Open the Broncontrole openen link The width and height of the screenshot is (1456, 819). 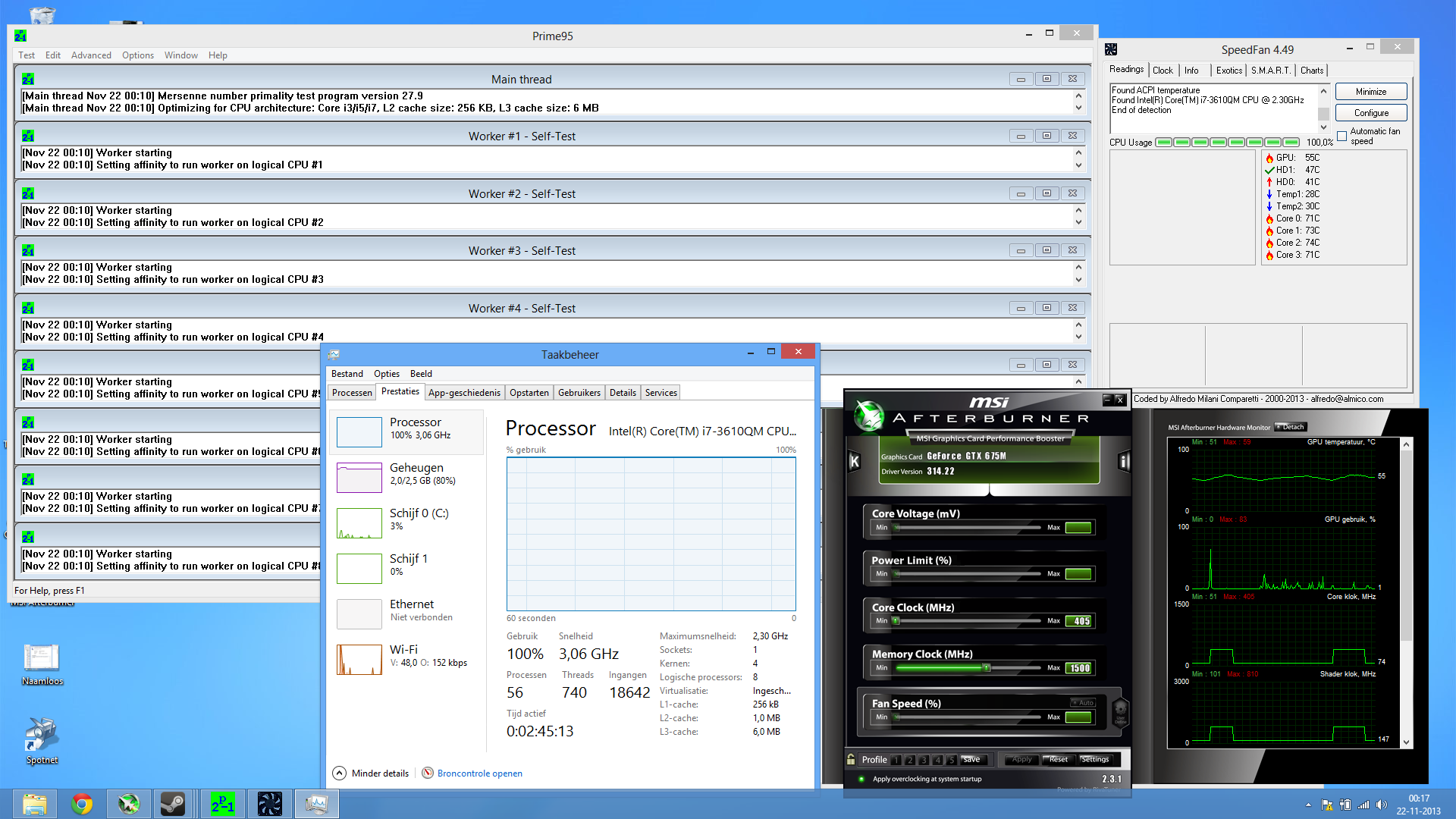point(479,773)
